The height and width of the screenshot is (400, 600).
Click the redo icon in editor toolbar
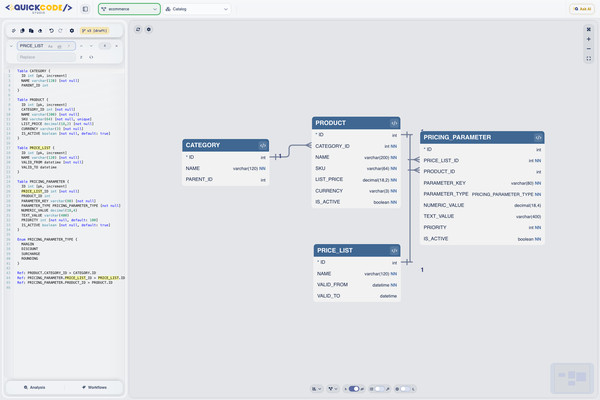pos(60,31)
